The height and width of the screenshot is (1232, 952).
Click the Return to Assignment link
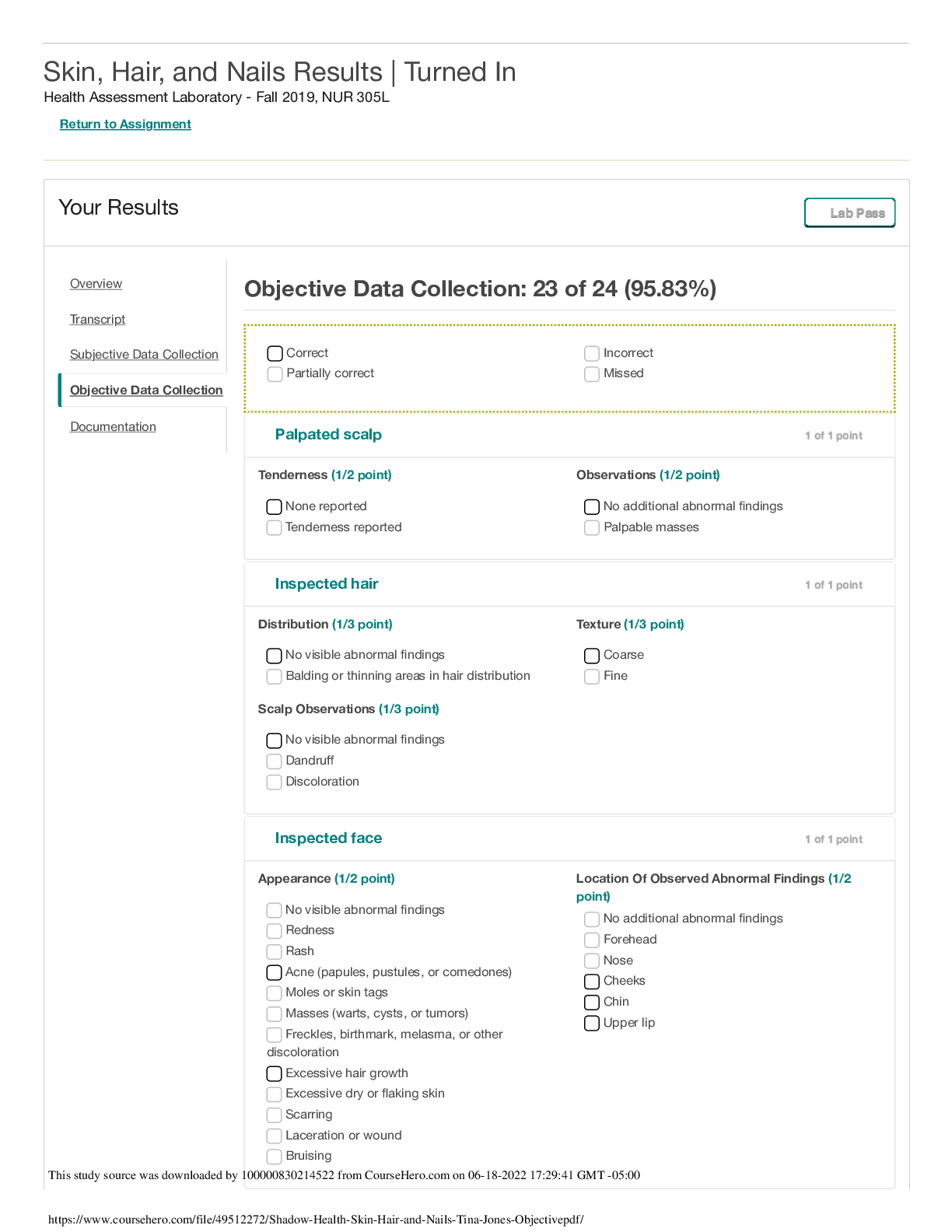point(125,124)
